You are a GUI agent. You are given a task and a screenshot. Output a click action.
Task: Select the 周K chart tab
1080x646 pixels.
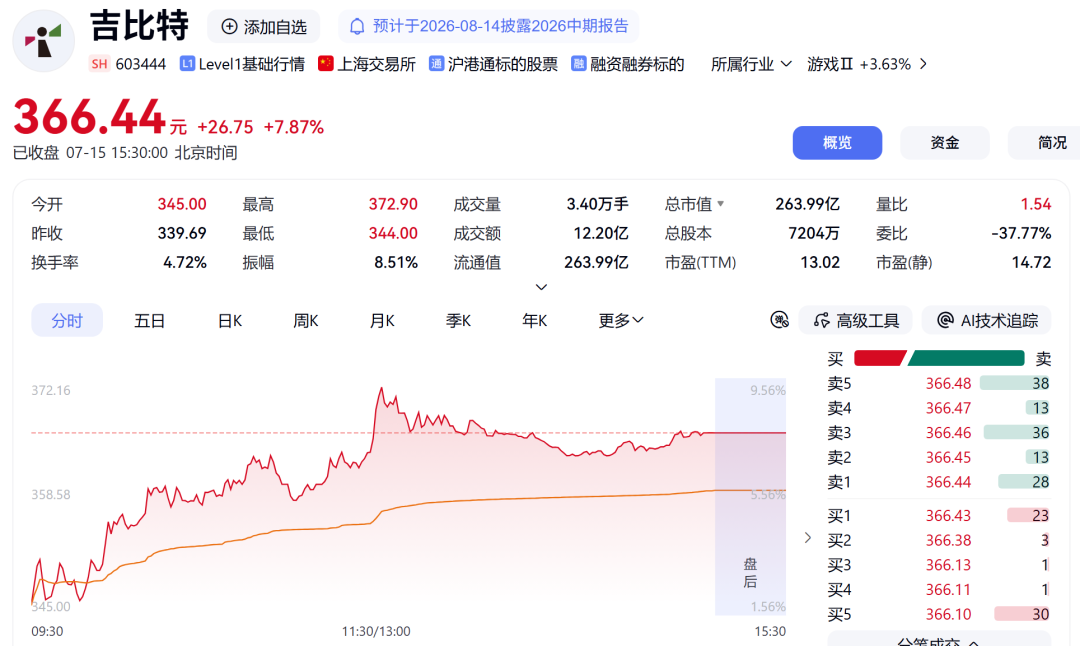(305, 320)
